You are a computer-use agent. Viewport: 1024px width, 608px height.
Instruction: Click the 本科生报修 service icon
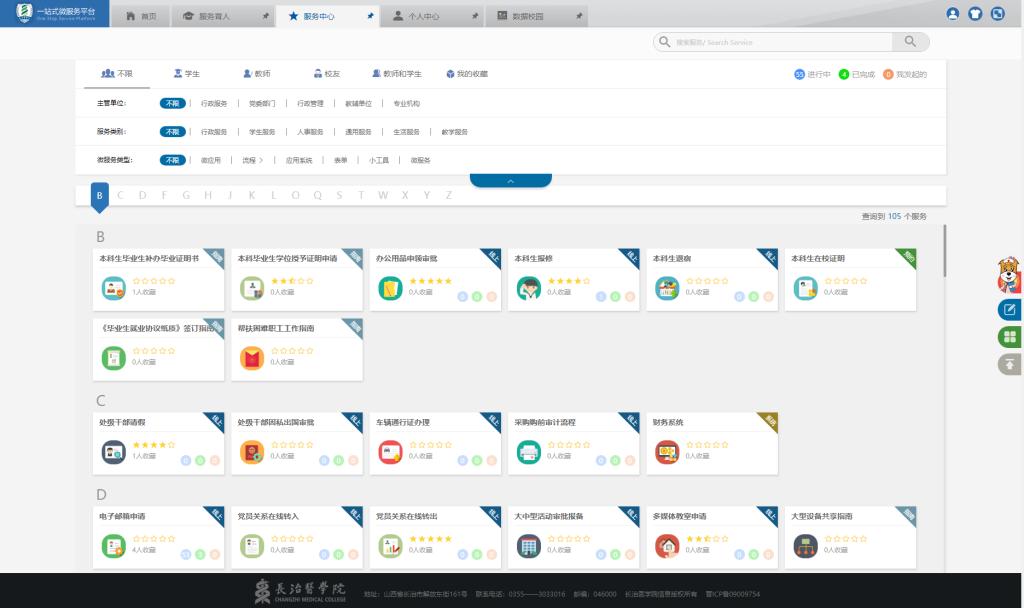click(x=528, y=288)
